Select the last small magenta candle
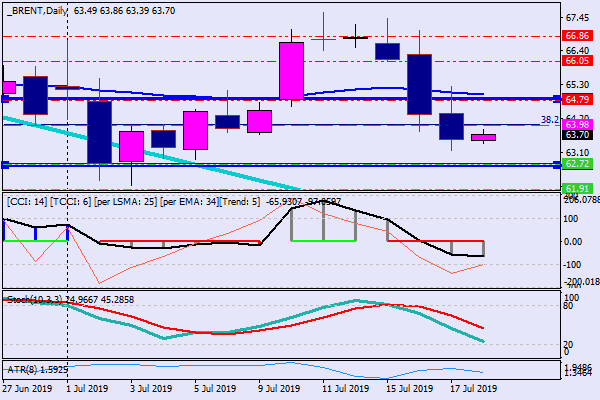 tap(483, 136)
